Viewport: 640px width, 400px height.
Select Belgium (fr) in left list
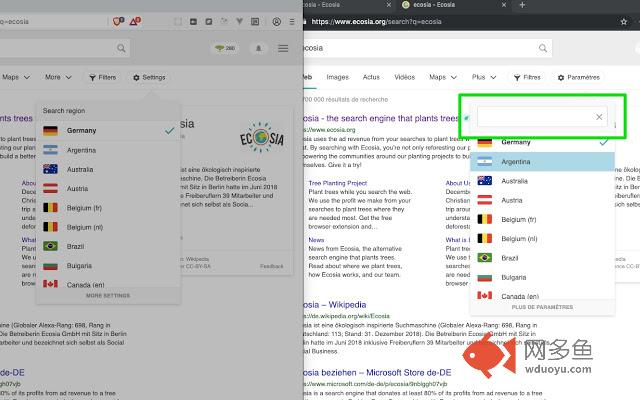(108, 208)
